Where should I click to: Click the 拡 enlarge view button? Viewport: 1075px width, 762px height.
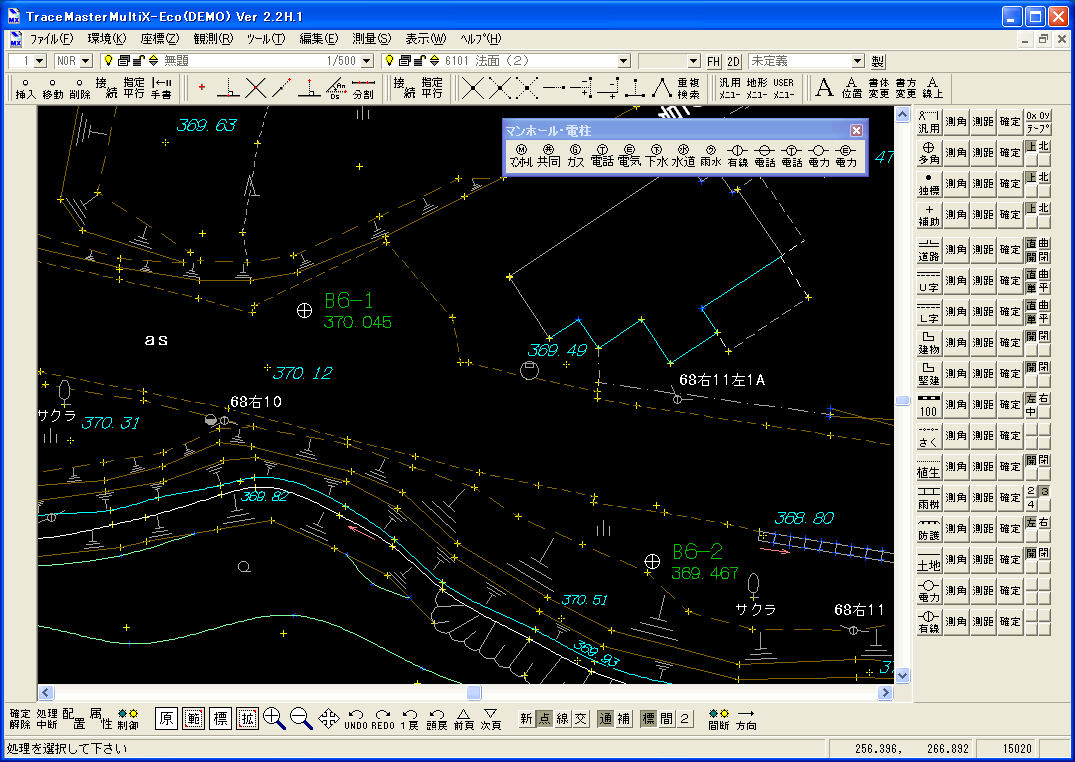tap(247, 719)
